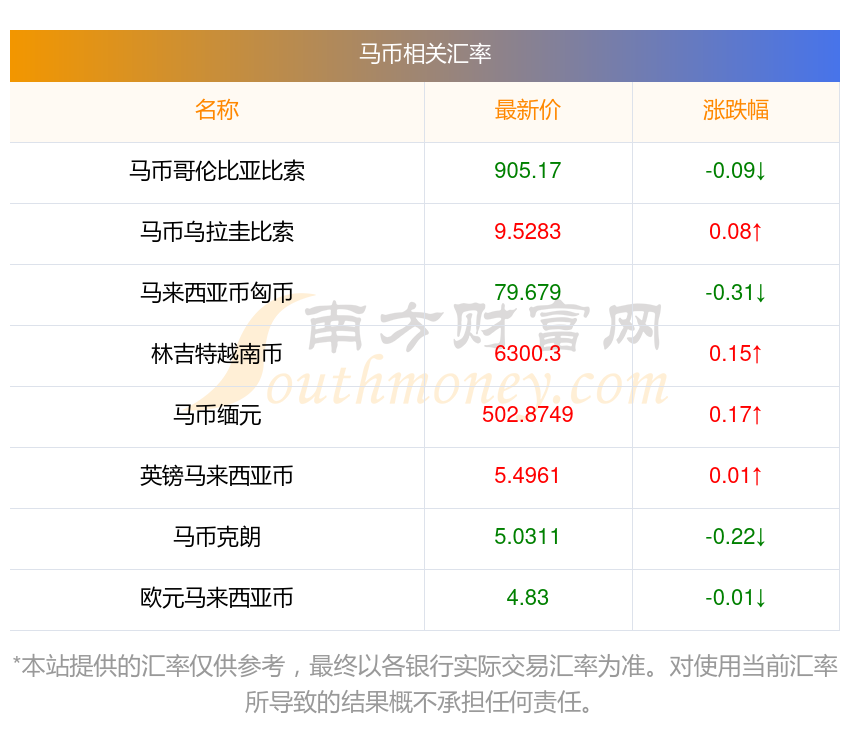Click change value 0.08↑

click(736, 232)
